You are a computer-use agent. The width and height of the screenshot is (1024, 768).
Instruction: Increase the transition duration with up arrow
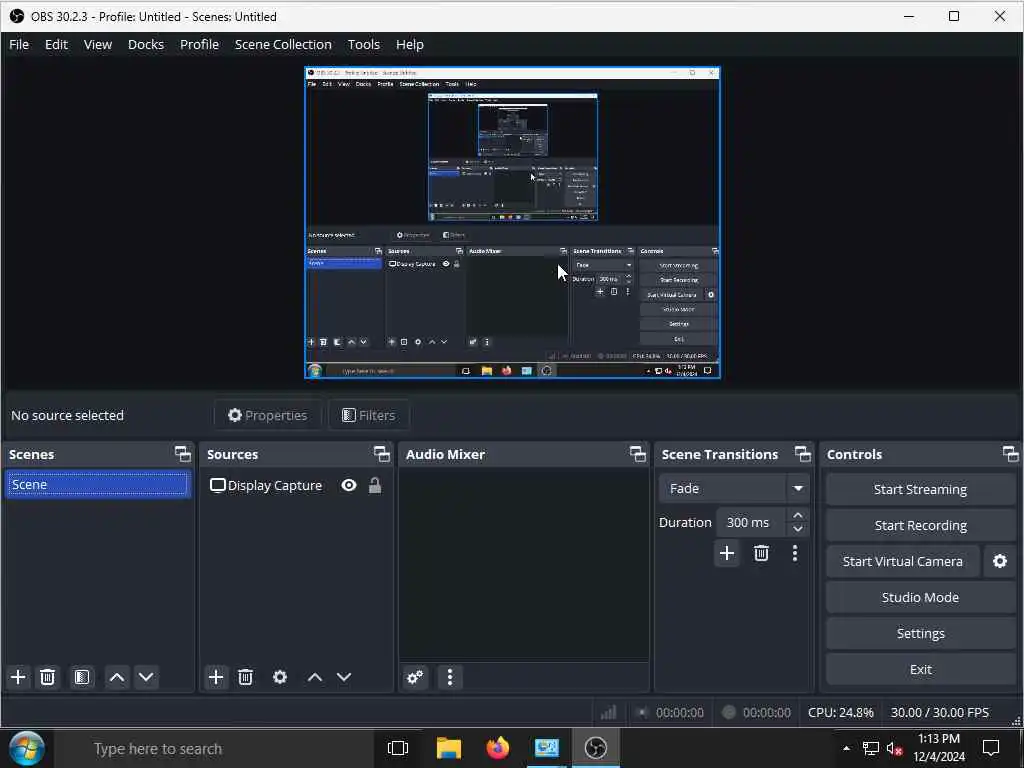(798, 516)
